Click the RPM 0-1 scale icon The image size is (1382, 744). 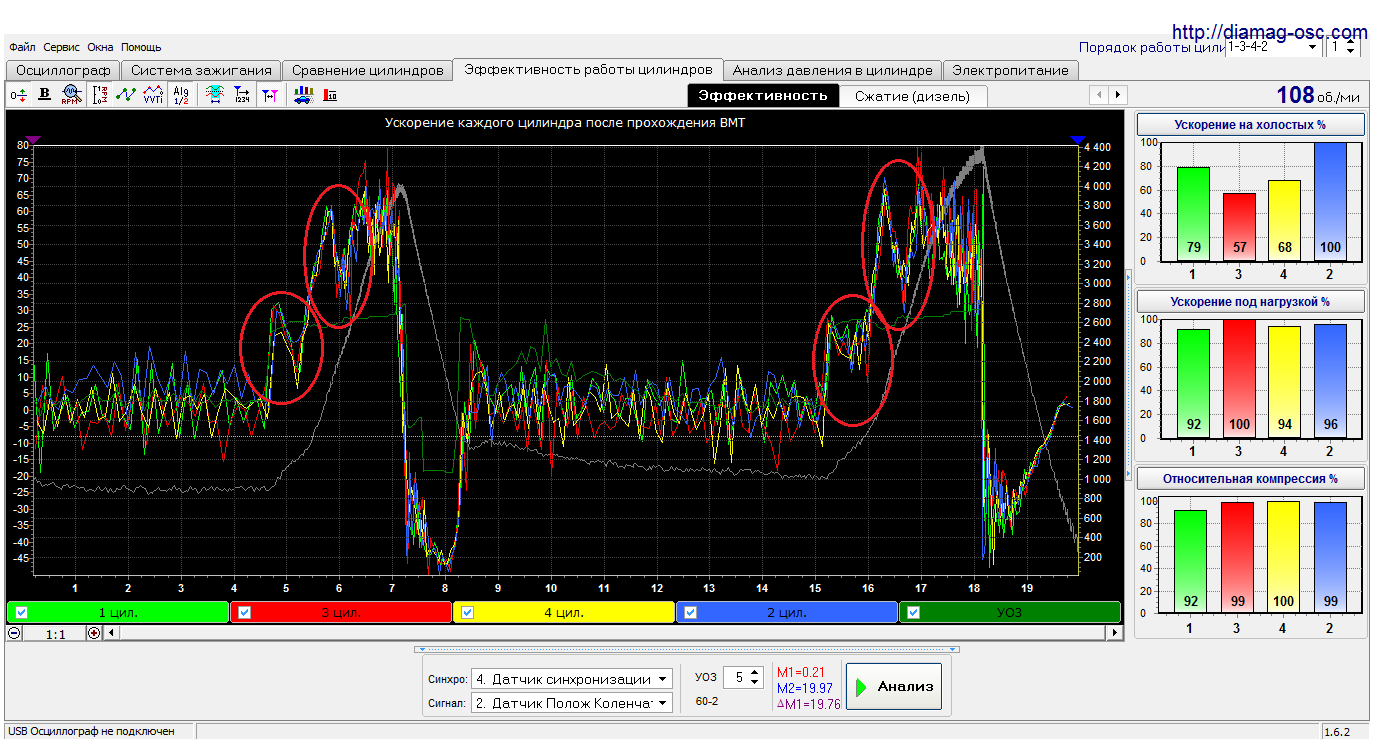[100, 95]
